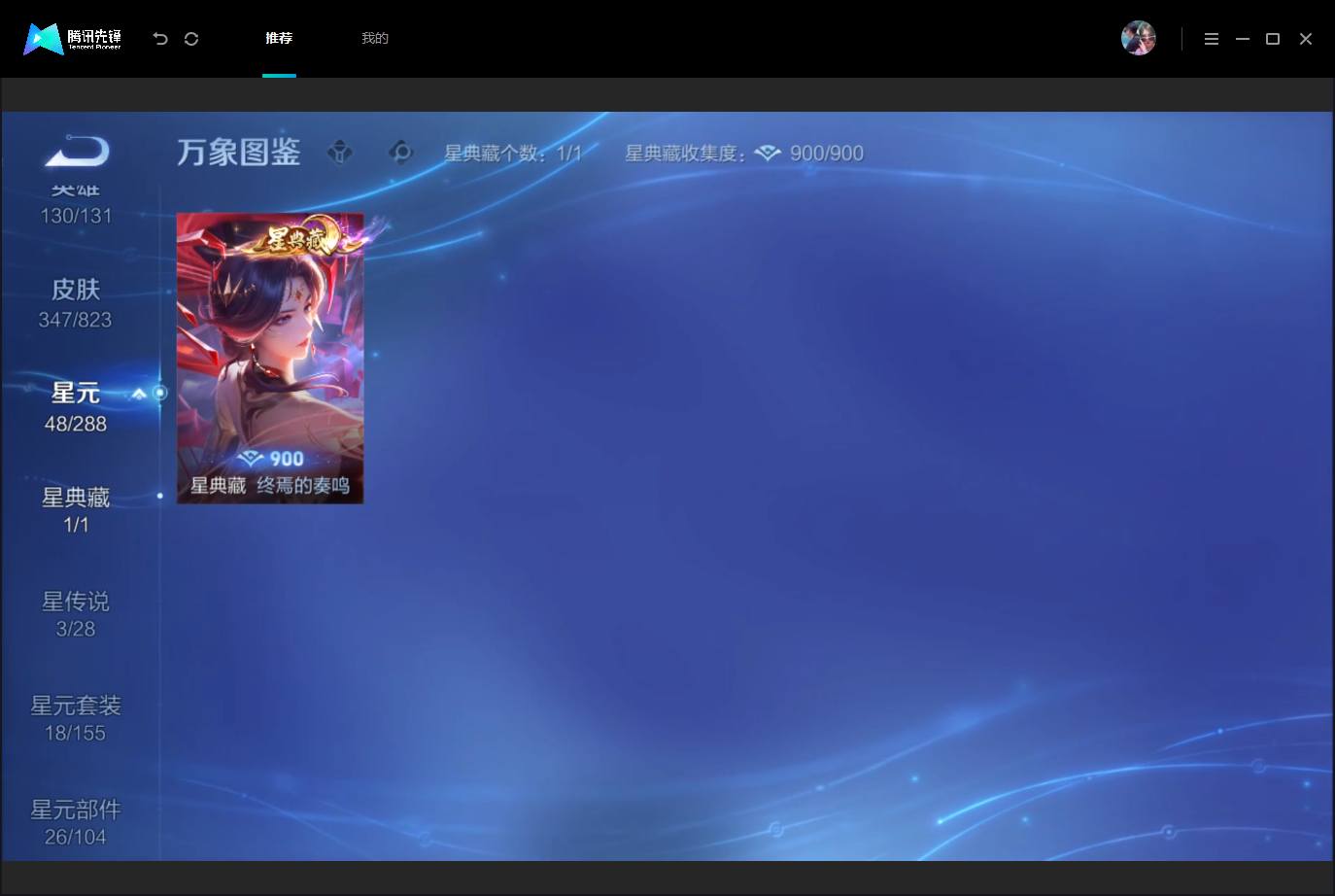Click the round icon left of 星典藏个数
The width and height of the screenshot is (1335, 896).
click(x=400, y=153)
